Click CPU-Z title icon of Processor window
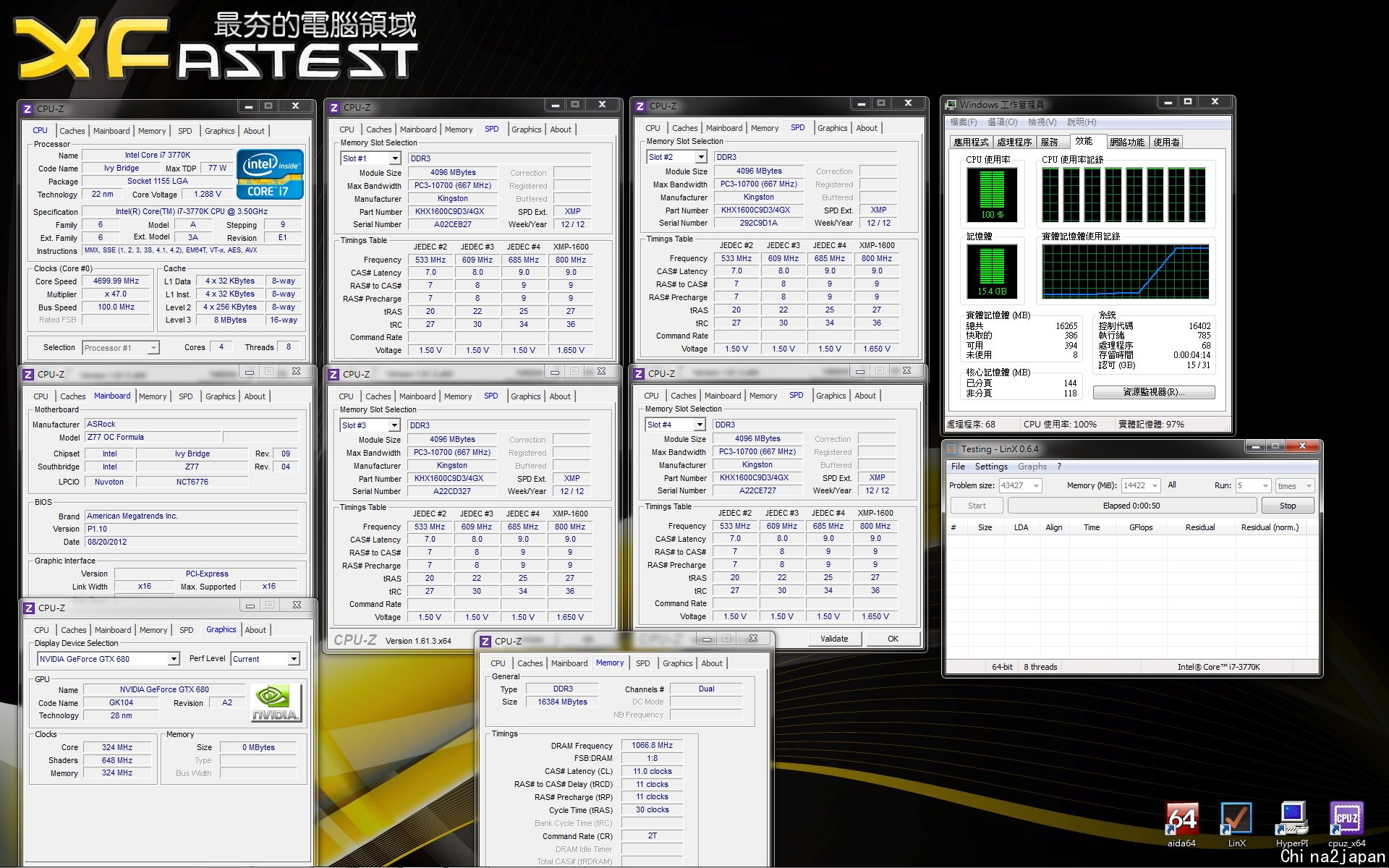Image resolution: width=1389 pixels, height=868 pixels. click(27, 109)
